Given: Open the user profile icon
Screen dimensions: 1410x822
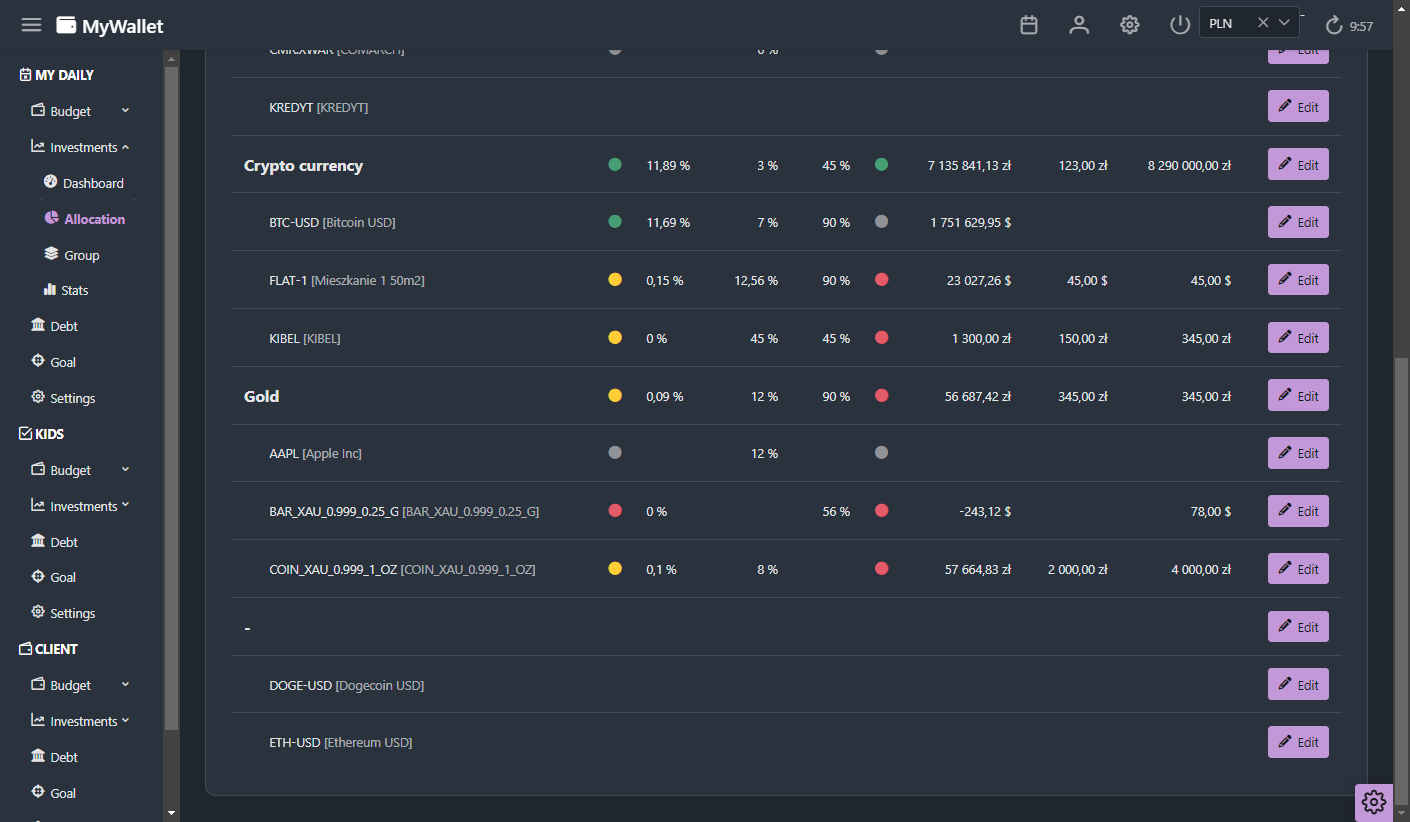Looking at the screenshot, I should point(1079,25).
